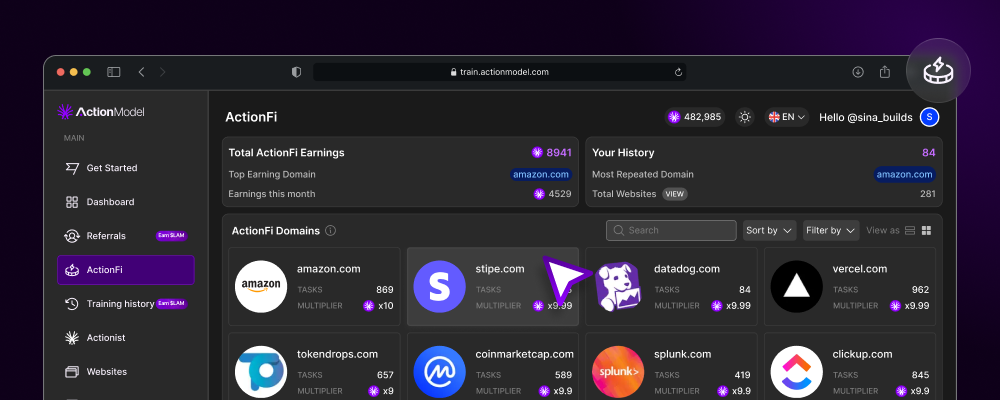Click the privacy shield icon
Screen dimensions: 1000x400
point(297,72)
